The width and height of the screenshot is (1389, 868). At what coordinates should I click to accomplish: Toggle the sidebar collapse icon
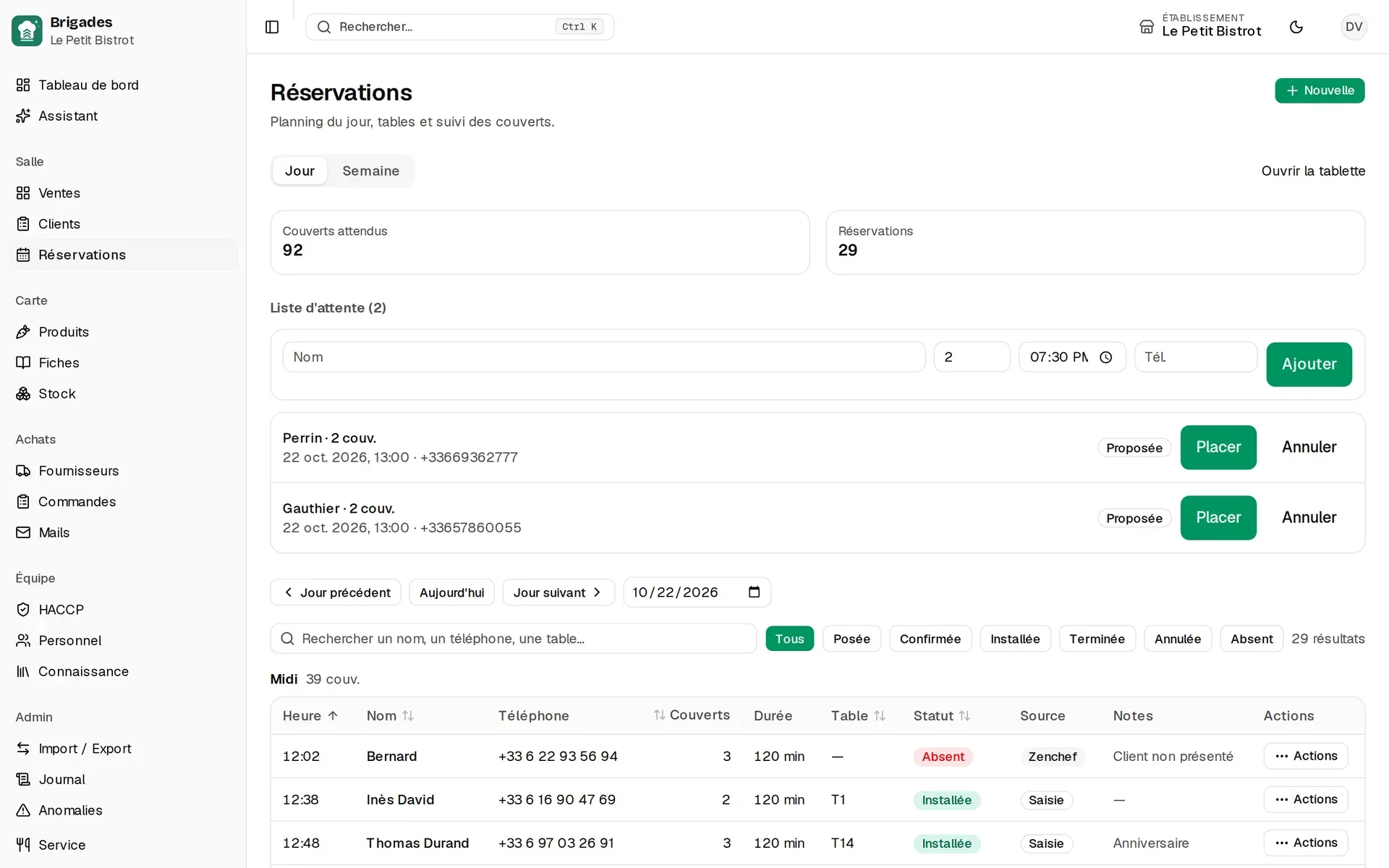pyautogui.click(x=272, y=27)
